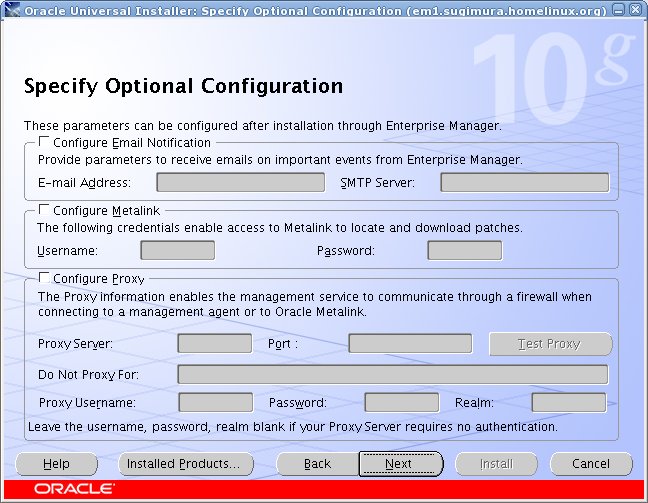Proceed with the Next button

point(401,464)
